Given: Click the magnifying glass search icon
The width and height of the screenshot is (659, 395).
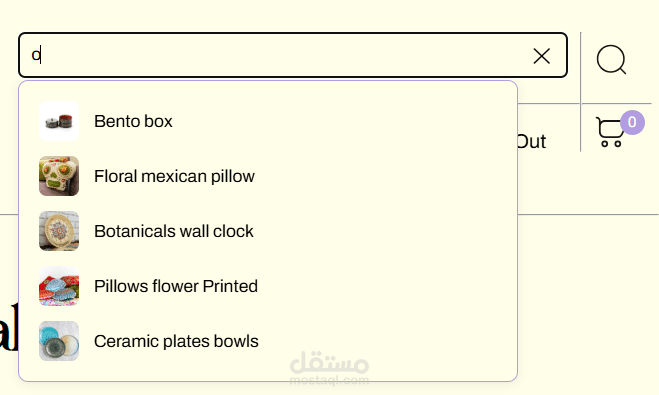Looking at the screenshot, I should 612,60.
